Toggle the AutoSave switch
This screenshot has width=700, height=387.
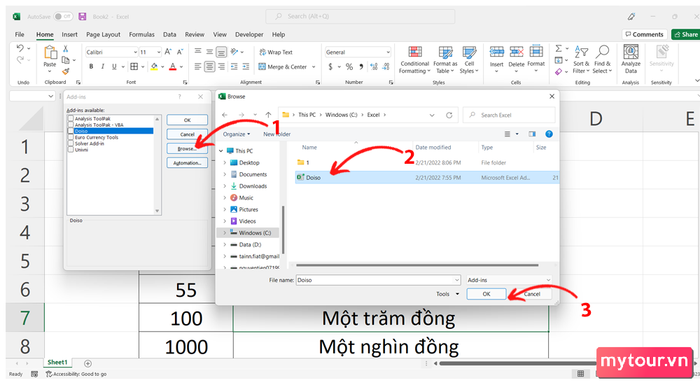point(63,17)
